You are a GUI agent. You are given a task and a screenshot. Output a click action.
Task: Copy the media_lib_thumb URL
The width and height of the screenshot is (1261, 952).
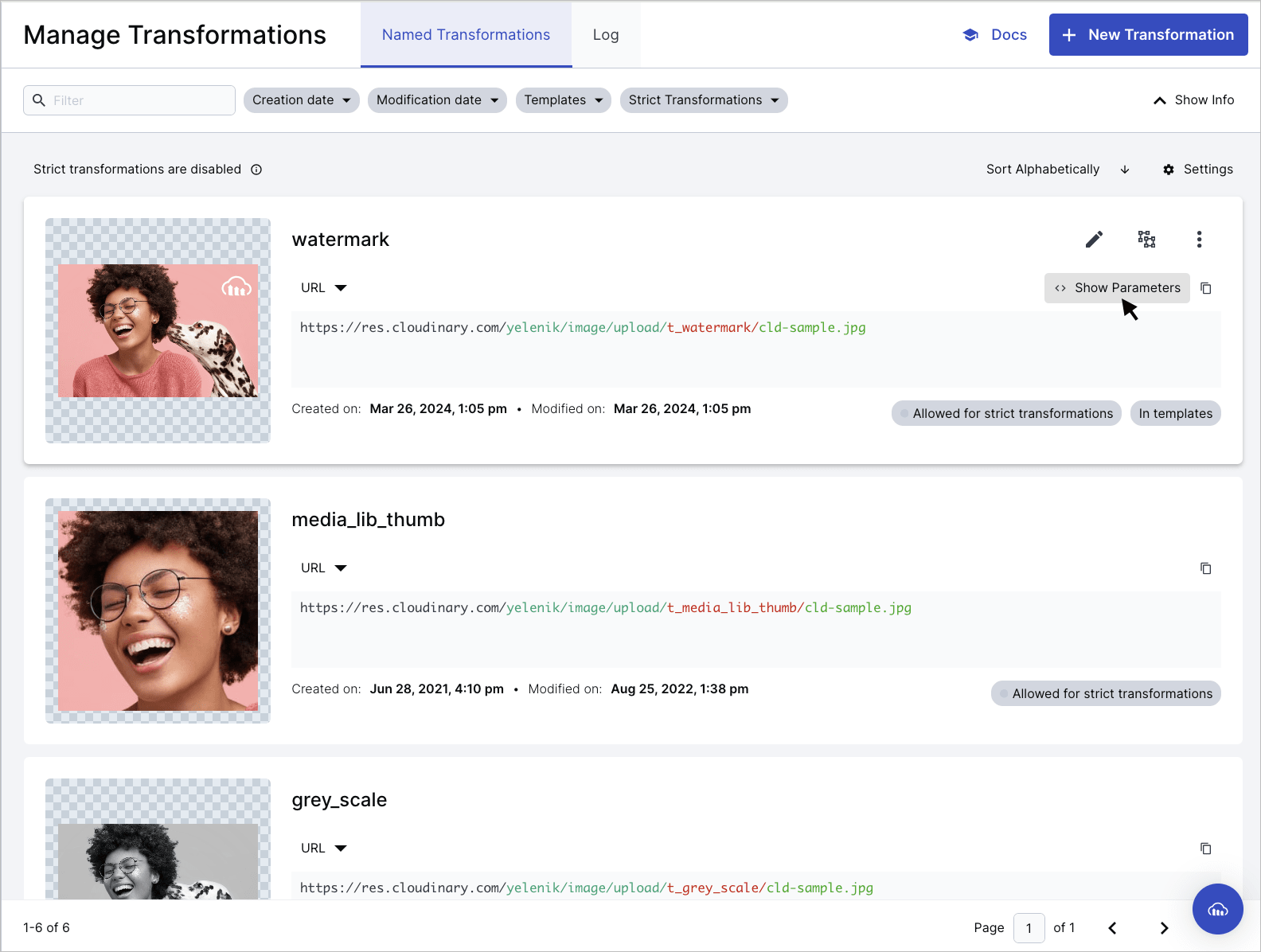(1206, 568)
